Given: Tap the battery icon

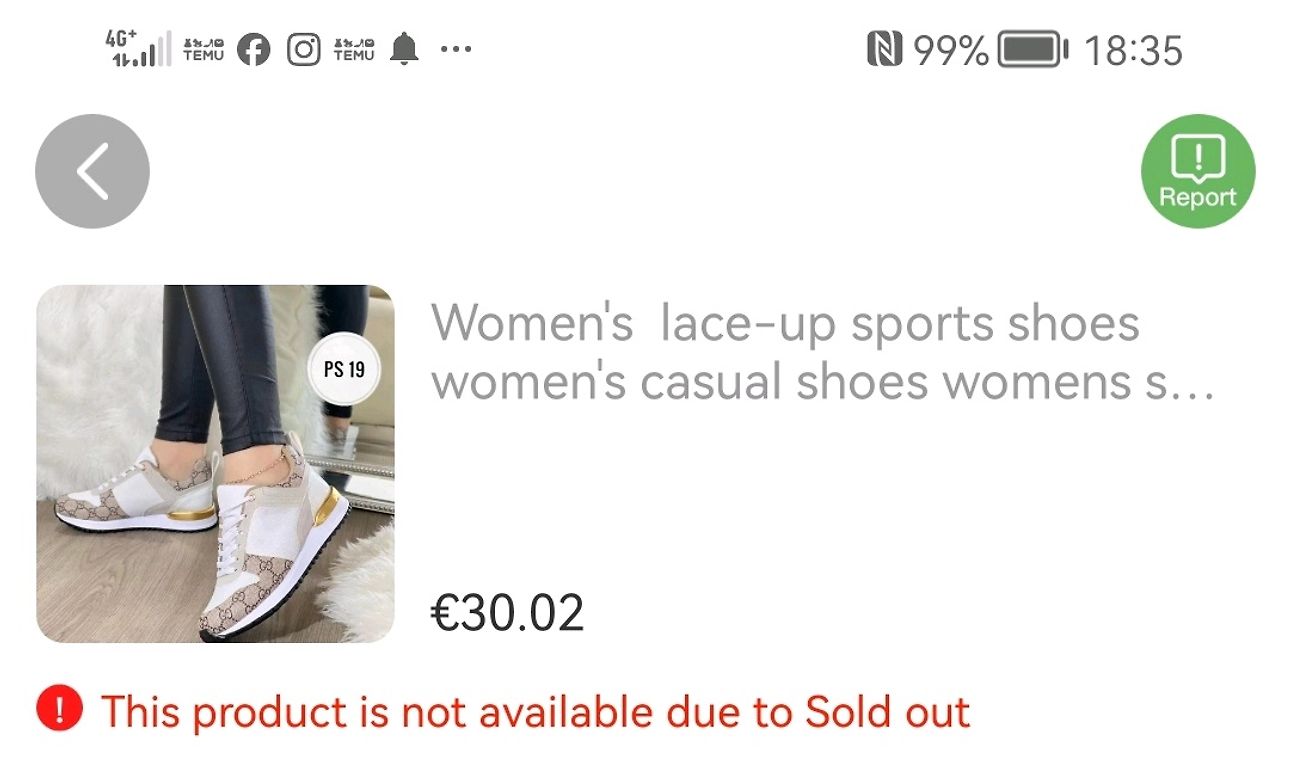Looking at the screenshot, I should (1033, 49).
